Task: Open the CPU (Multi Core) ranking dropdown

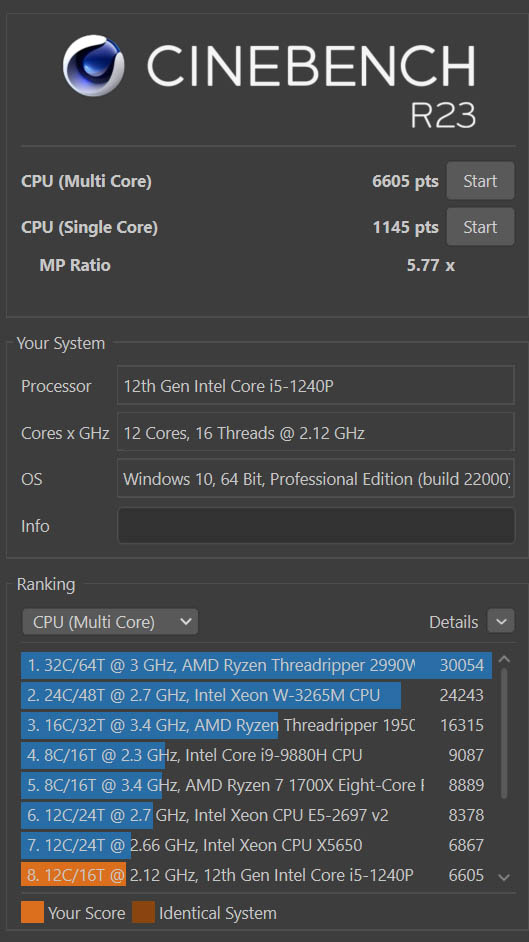Action: coord(110,622)
